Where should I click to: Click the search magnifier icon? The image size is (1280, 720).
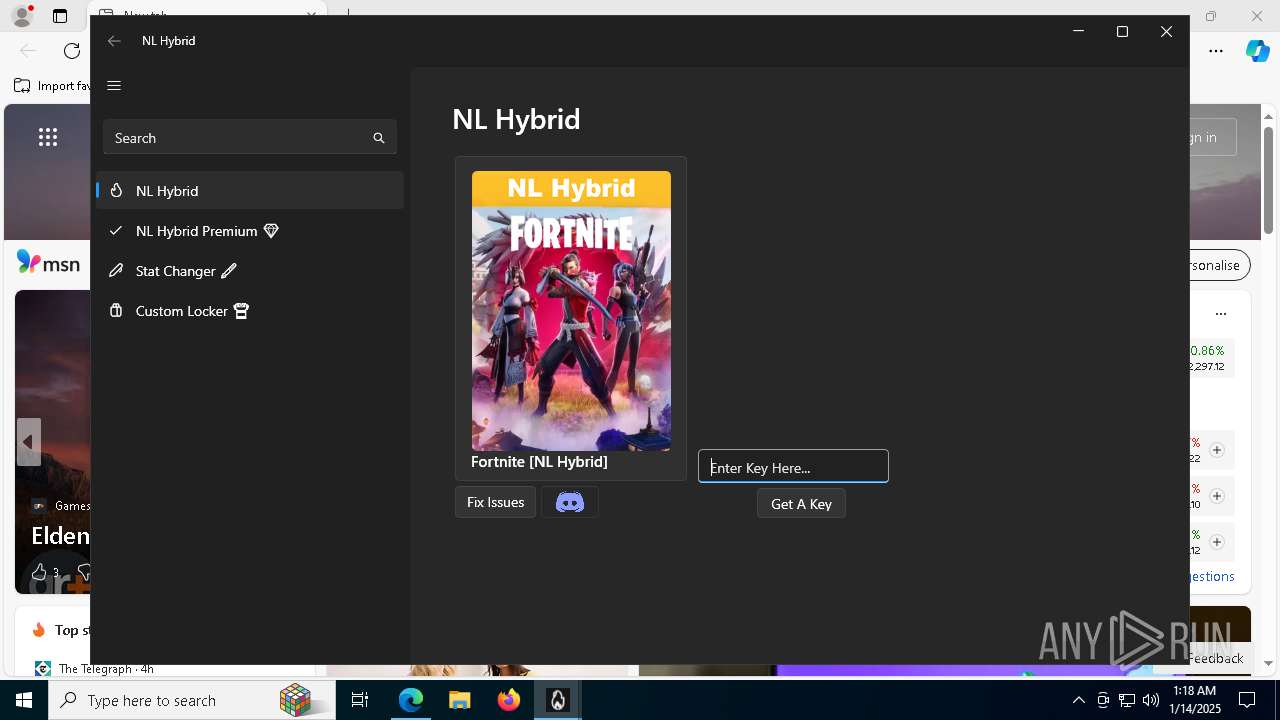pyautogui.click(x=379, y=138)
